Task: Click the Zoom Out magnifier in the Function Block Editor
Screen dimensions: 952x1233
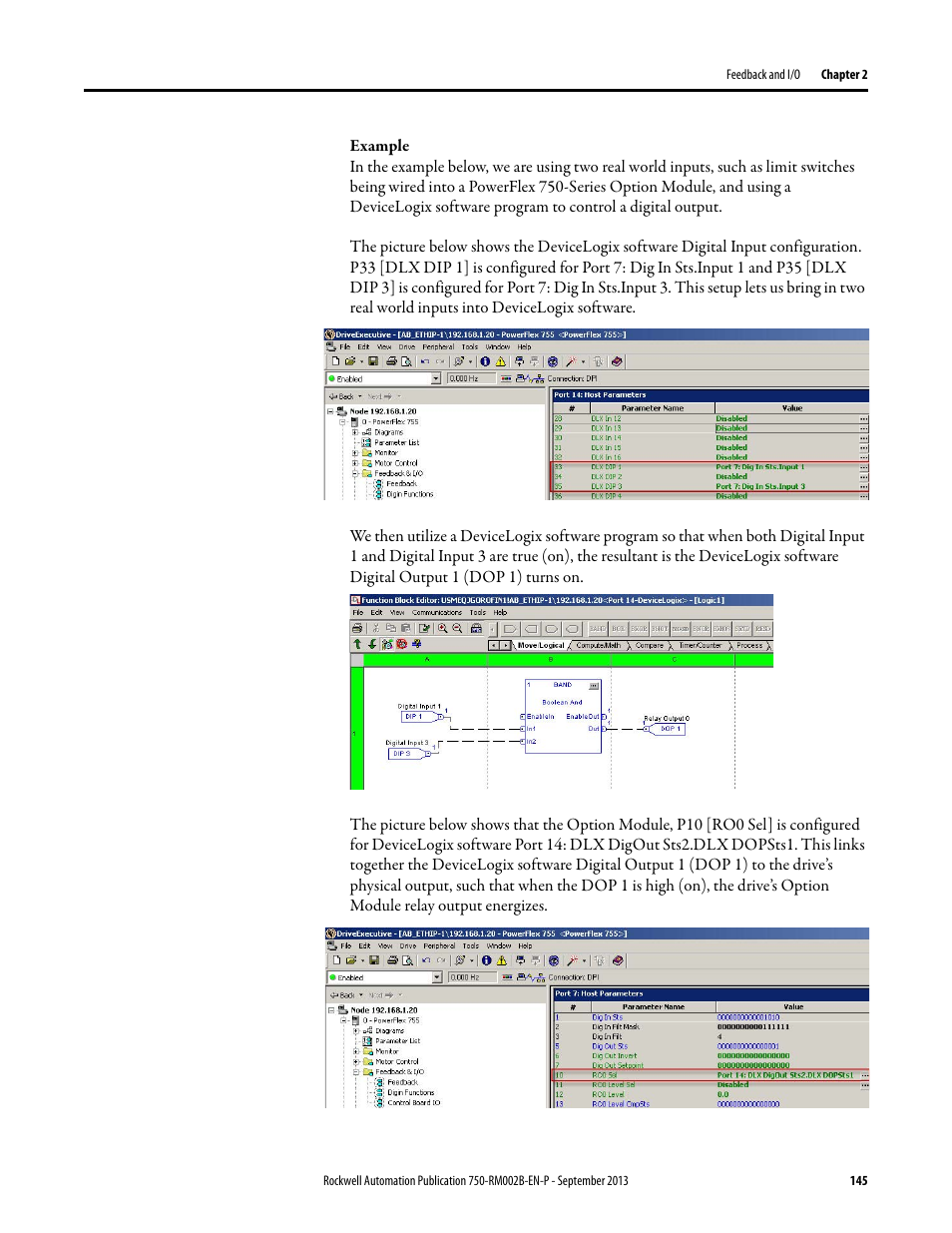Action: [457, 628]
